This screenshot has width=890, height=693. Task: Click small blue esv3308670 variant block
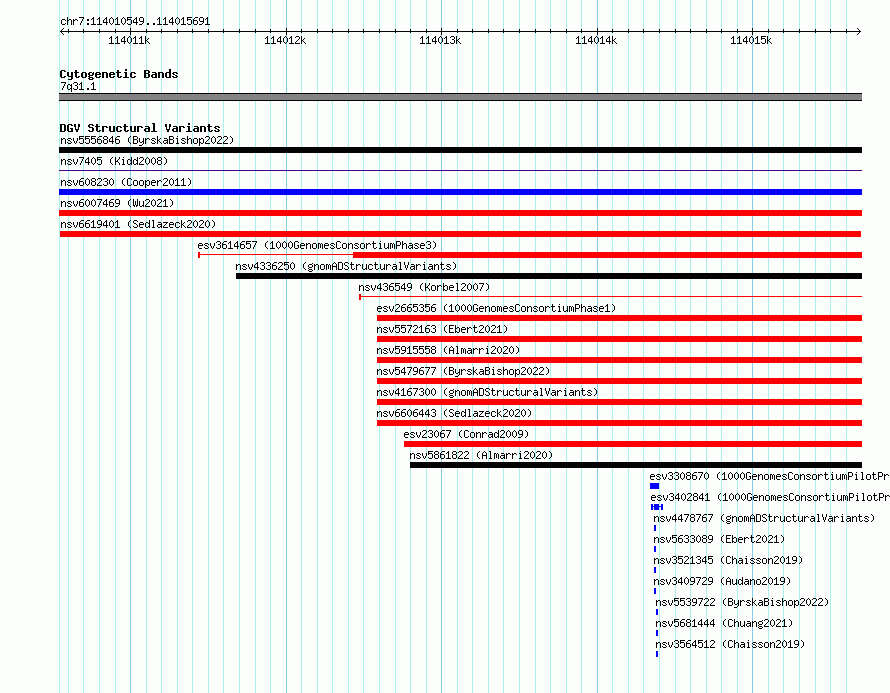[654, 486]
